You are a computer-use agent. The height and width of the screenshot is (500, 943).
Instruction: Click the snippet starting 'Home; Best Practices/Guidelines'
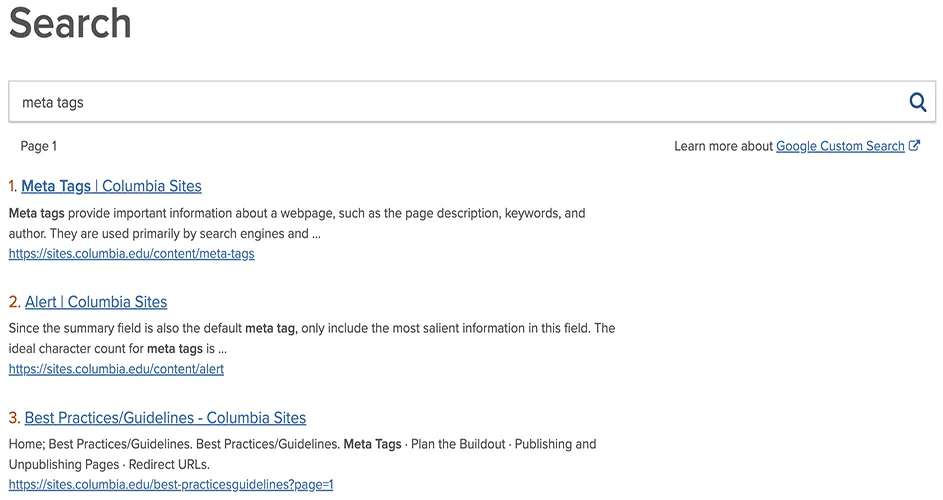coord(303,454)
